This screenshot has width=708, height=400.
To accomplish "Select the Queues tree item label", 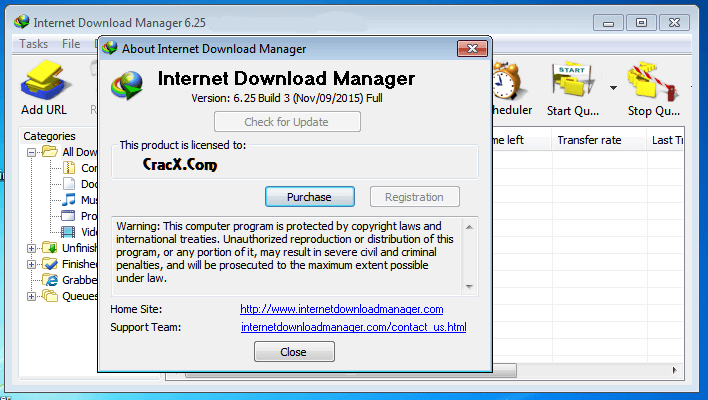I will [x=79, y=296].
